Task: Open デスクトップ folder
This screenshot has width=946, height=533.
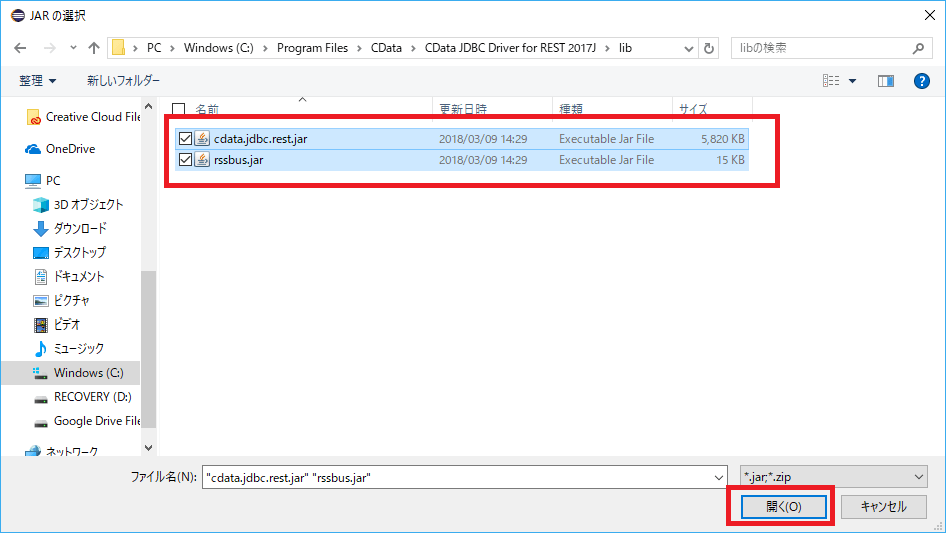Action: pyautogui.click(x=69, y=252)
